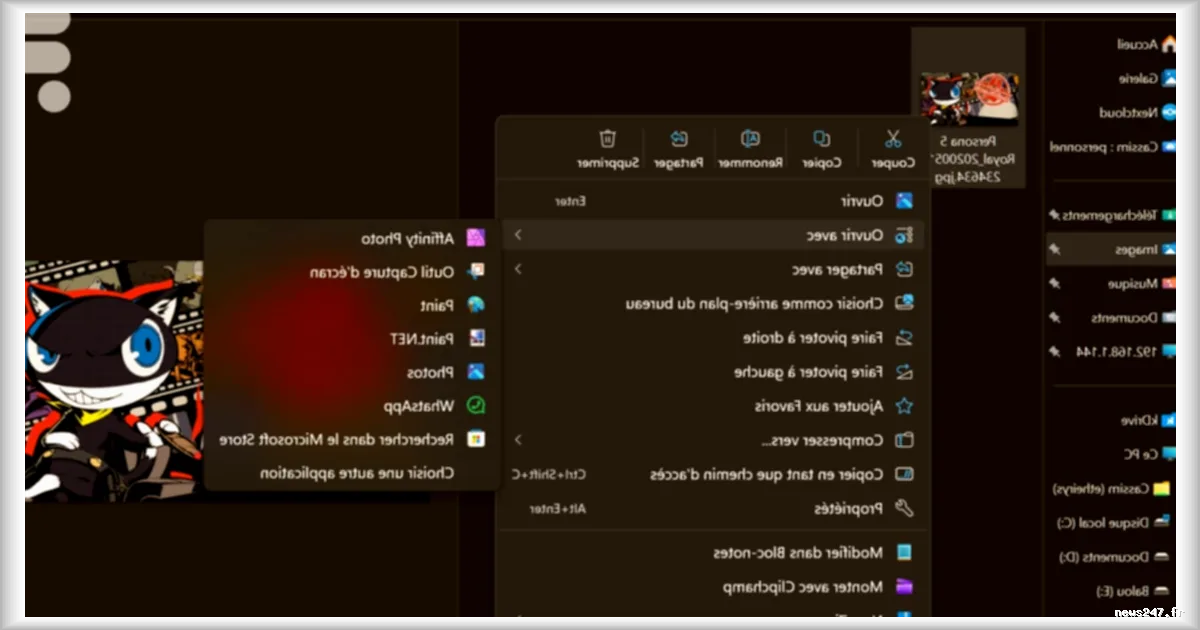Click the Monter avec Clipchamp icon
Screen dimensions: 1200x630
[x=904, y=587]
